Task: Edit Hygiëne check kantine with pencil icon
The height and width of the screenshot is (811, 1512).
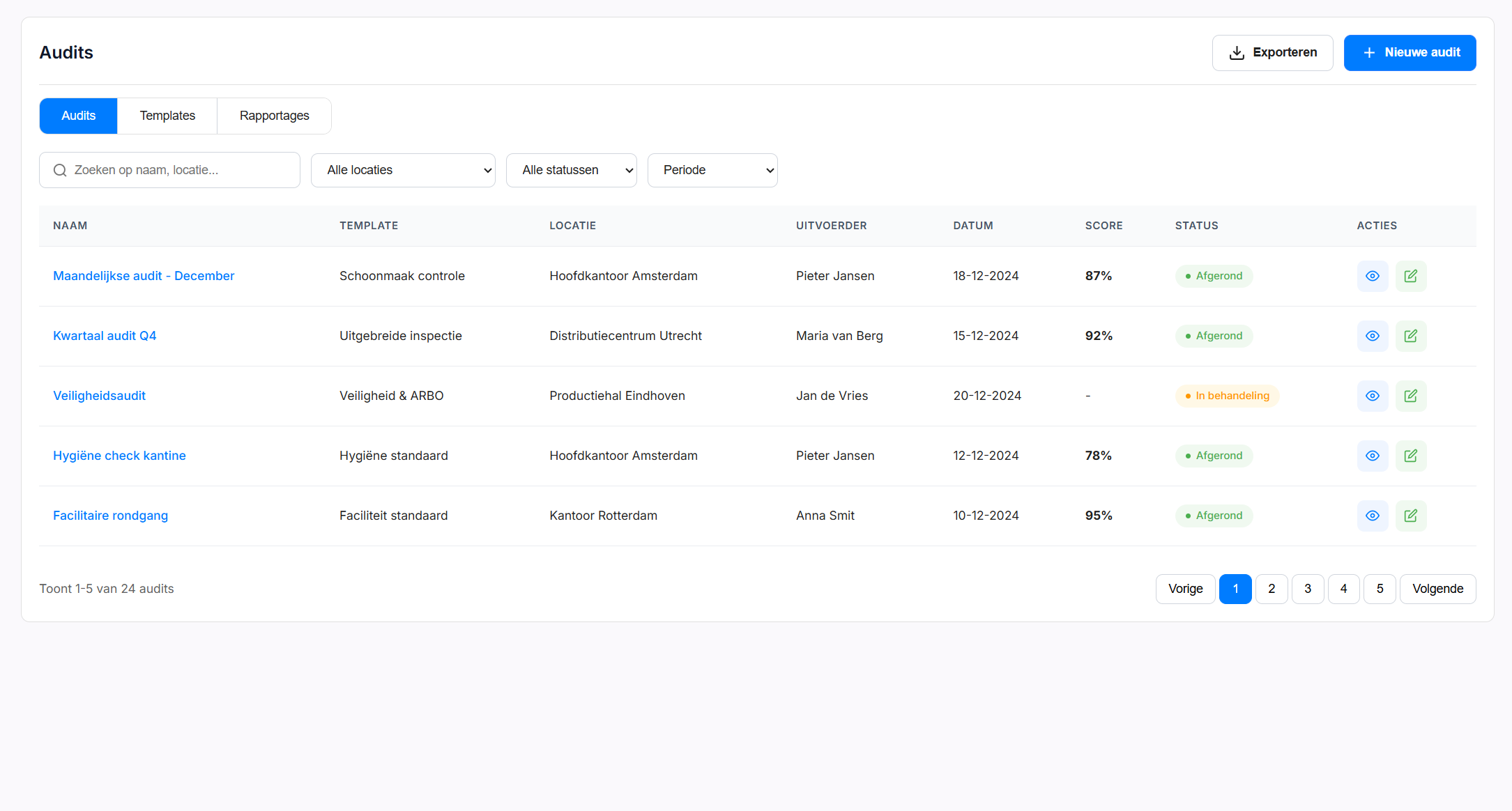Action: (x=1411, y=456)
